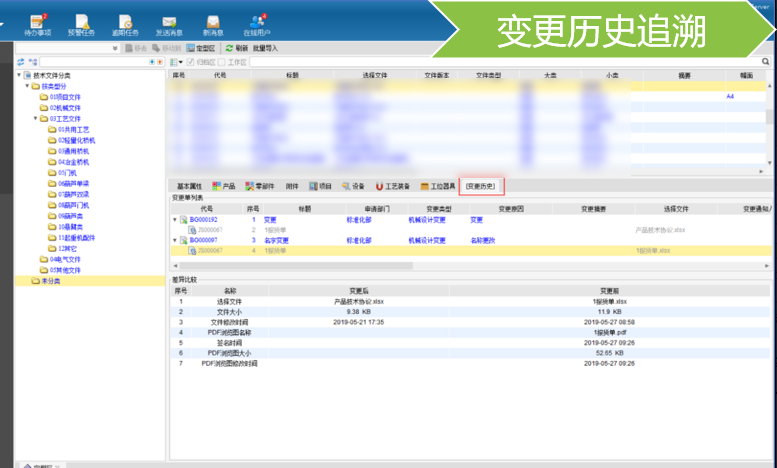Click the 批量导入 batch import button
This screenshot has height=468, width=777.
click(265, 48)
